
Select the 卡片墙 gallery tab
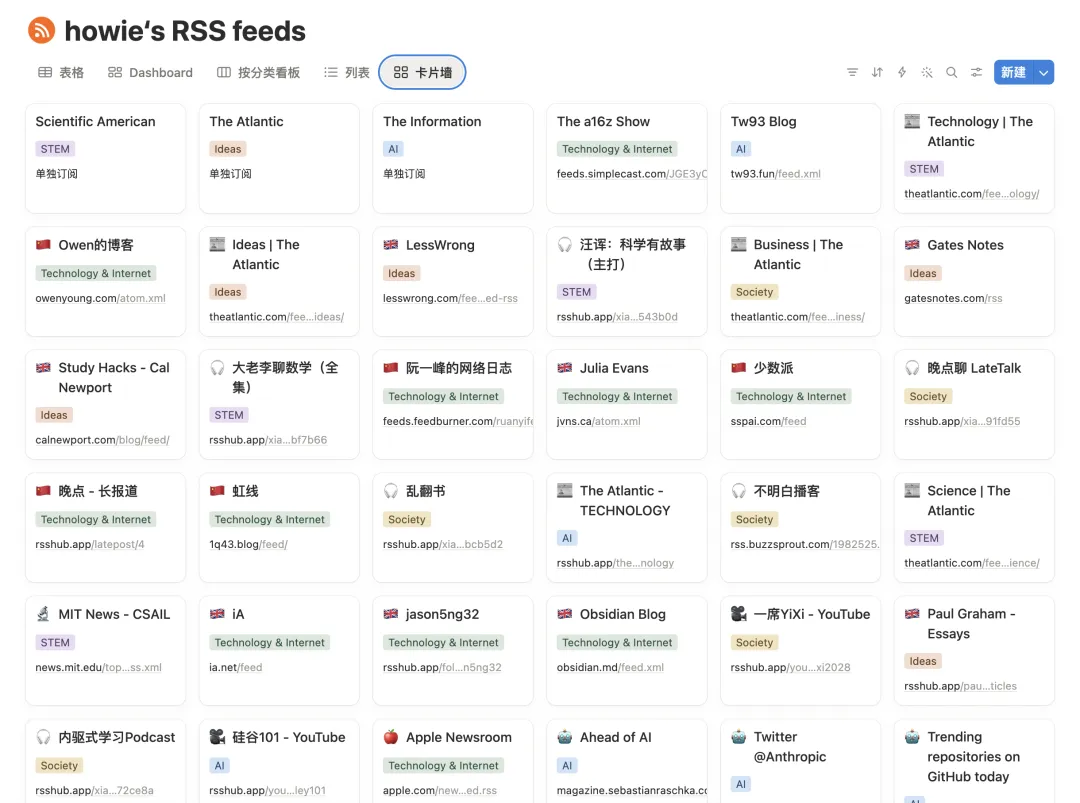tap(422, 72)
